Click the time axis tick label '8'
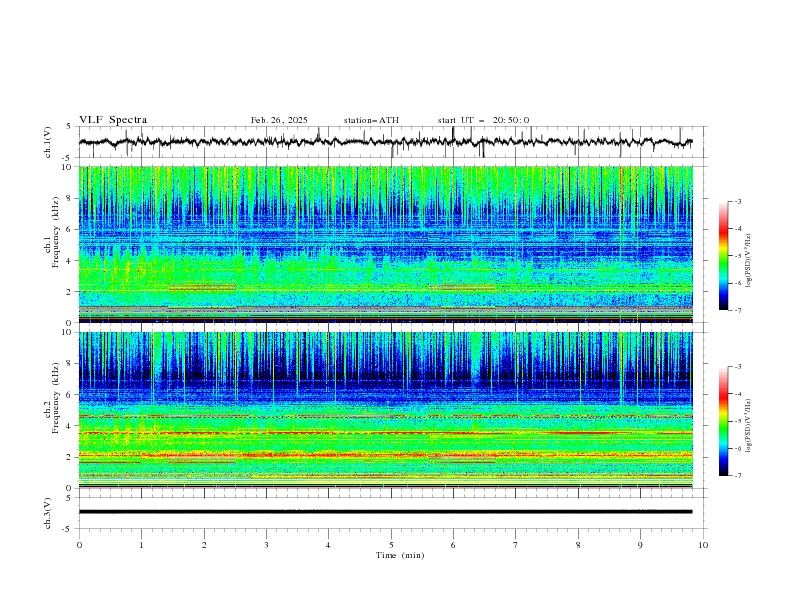Image resolution: width=792 pixels, height=612 pixels. click(x=578, y=545)
